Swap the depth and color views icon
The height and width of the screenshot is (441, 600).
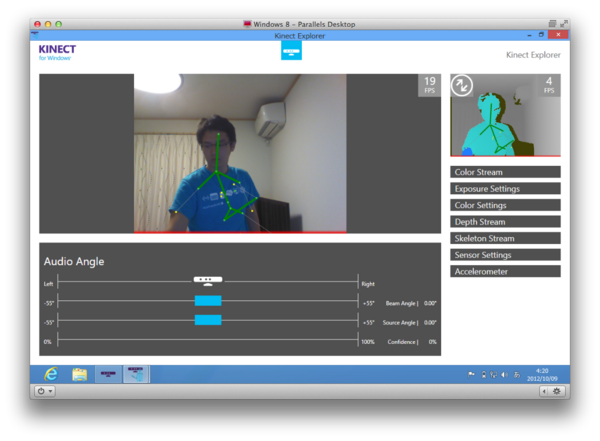pyautogui.click(x=462, y=85)
